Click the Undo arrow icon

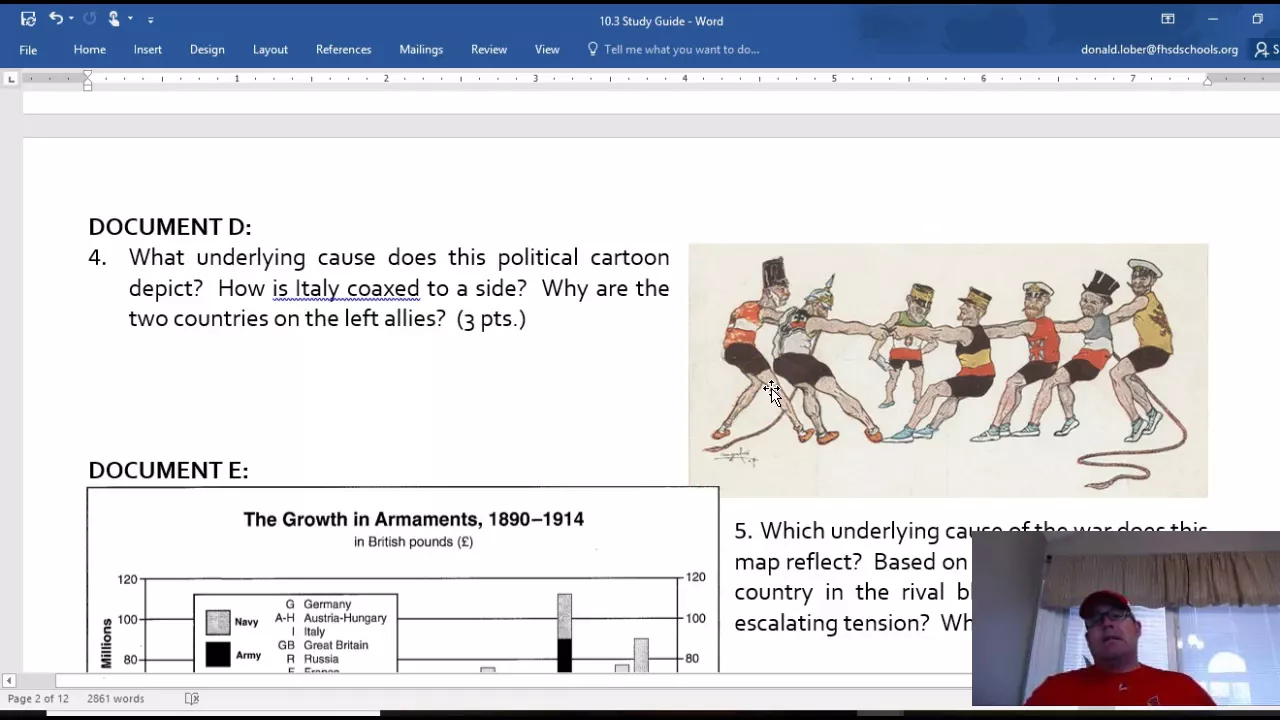(56, 18)
